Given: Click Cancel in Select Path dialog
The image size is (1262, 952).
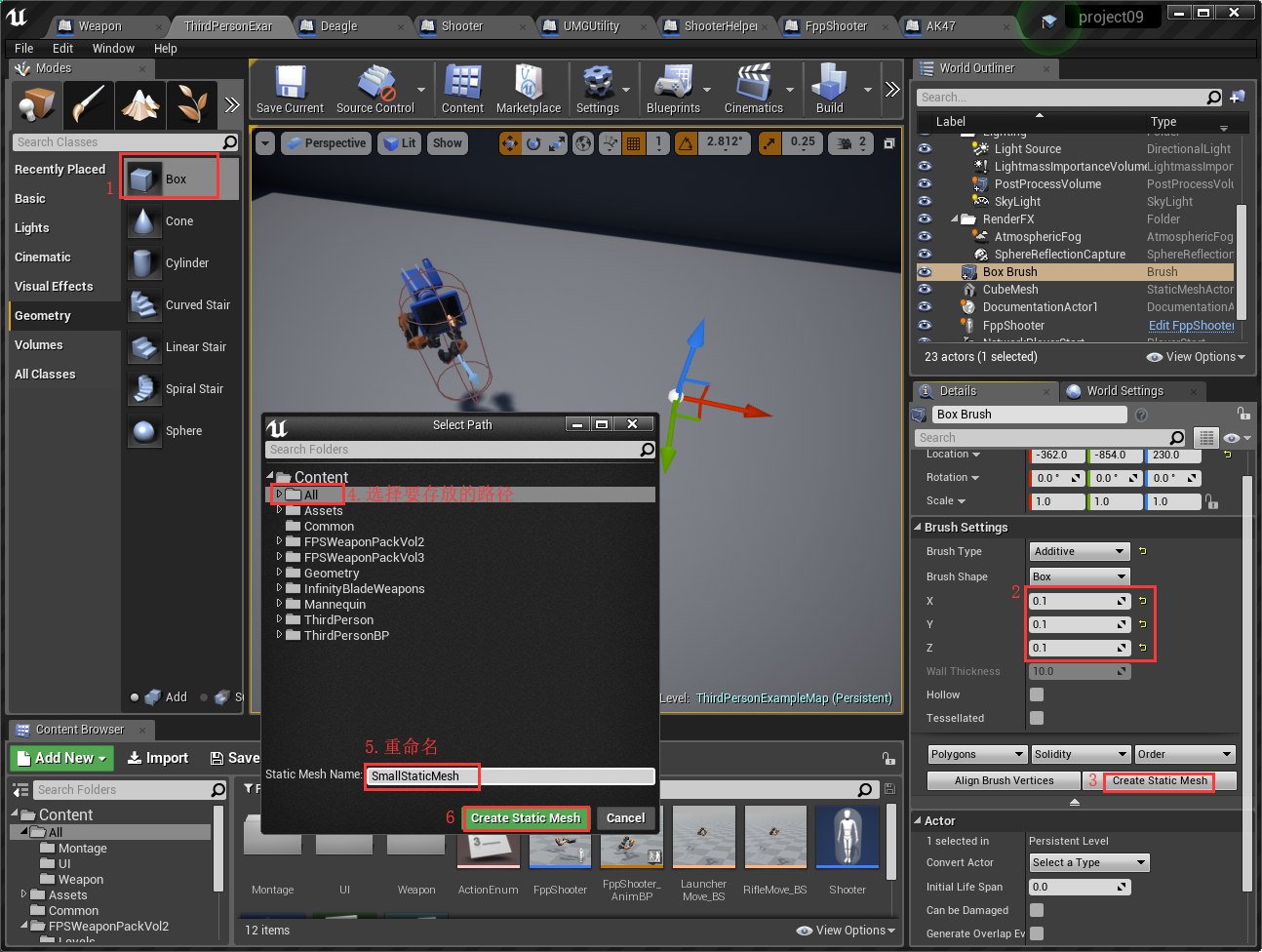Looking at the screenshot, I should pos(626,818).
